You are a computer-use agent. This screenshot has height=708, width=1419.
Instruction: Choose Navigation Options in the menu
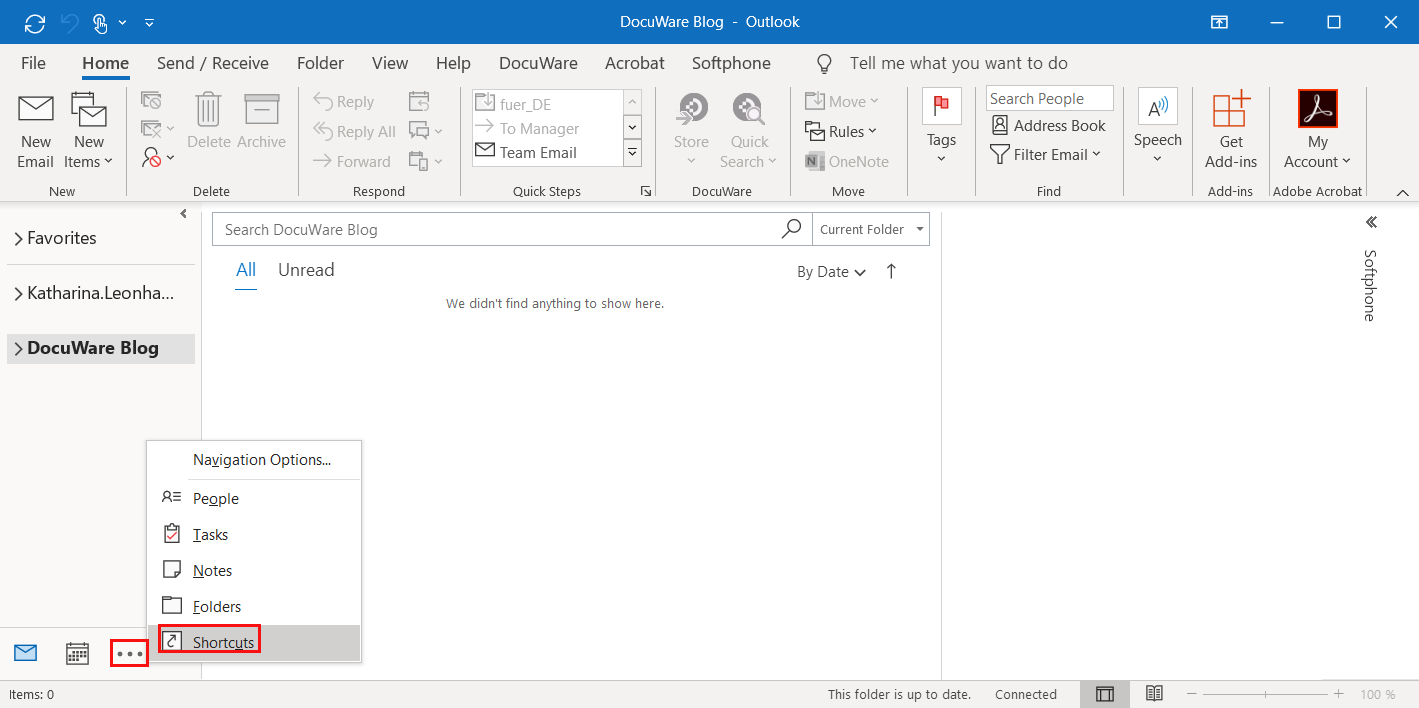(x=261, y=460)
